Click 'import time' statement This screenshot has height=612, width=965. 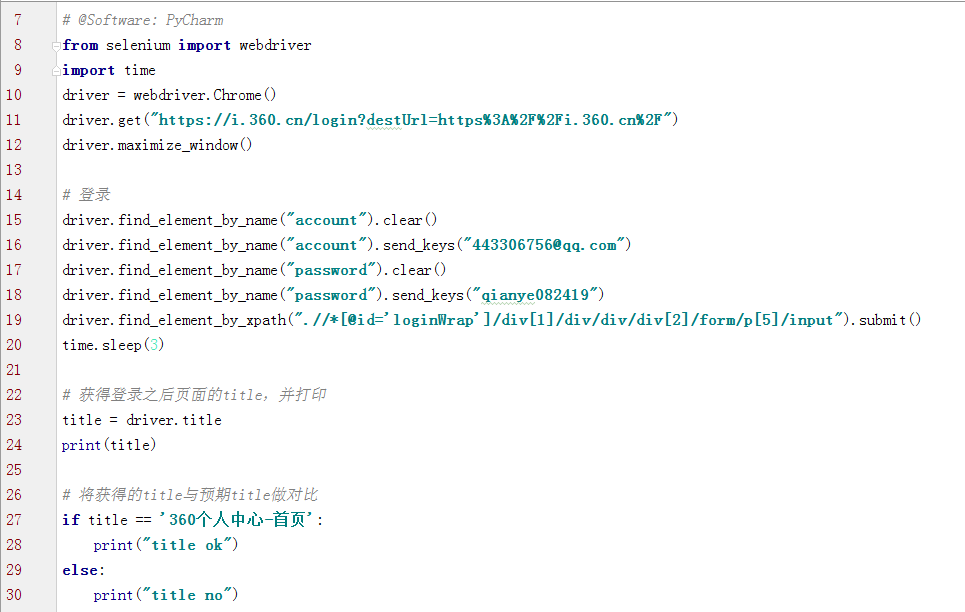(x=109, y=70)
